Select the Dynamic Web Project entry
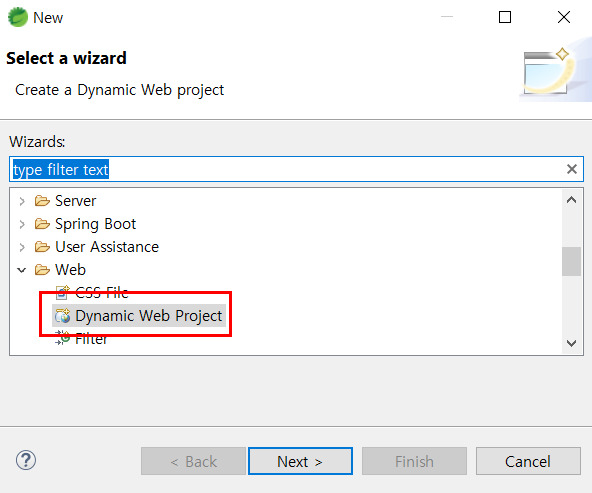 point(149,316)
